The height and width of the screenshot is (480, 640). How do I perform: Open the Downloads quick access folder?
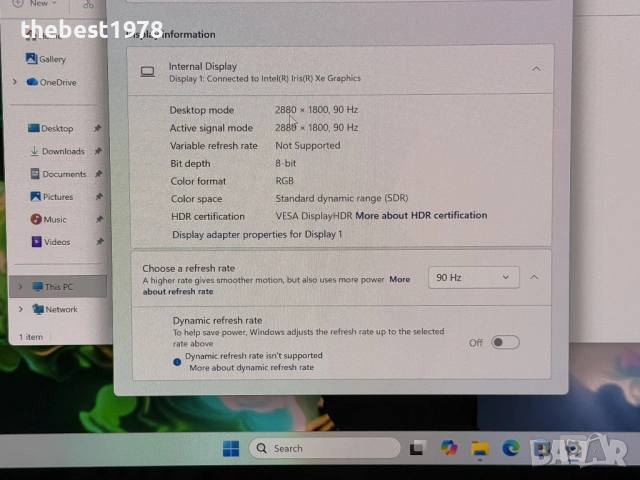click(57, 151)
